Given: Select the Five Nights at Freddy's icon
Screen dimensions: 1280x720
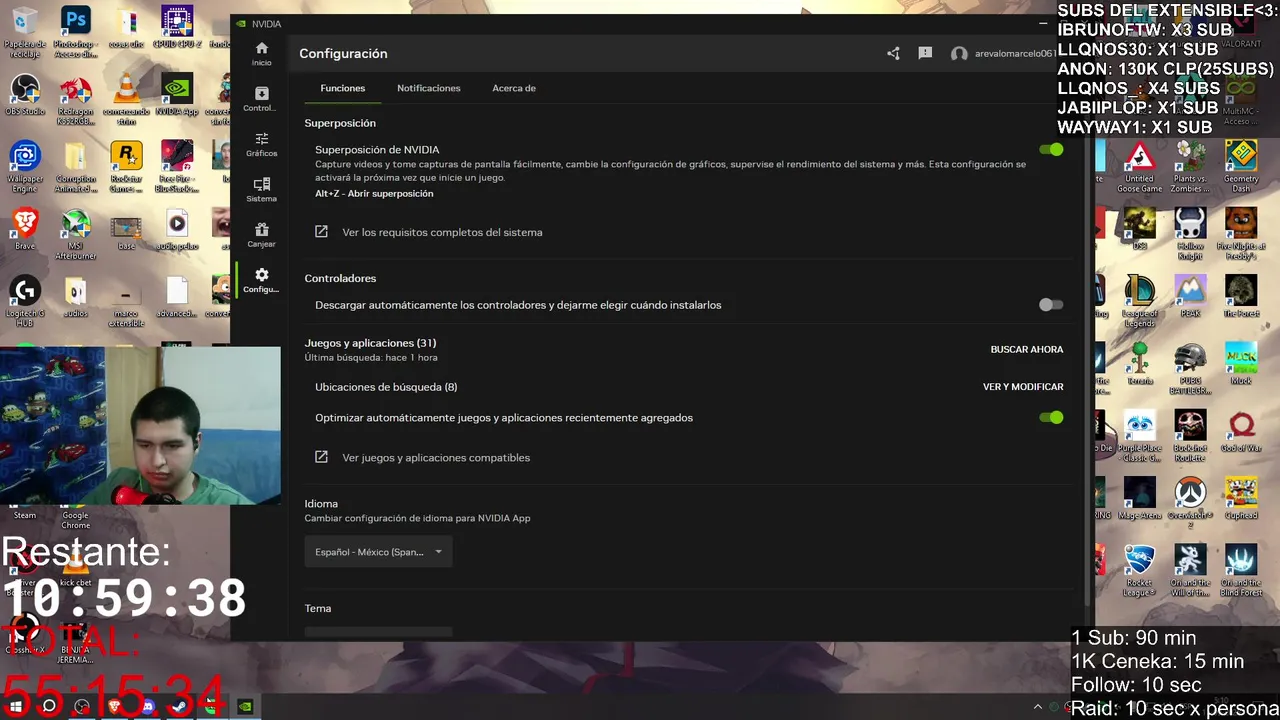Looking at the screenshot, I should tap(1241, 234).
